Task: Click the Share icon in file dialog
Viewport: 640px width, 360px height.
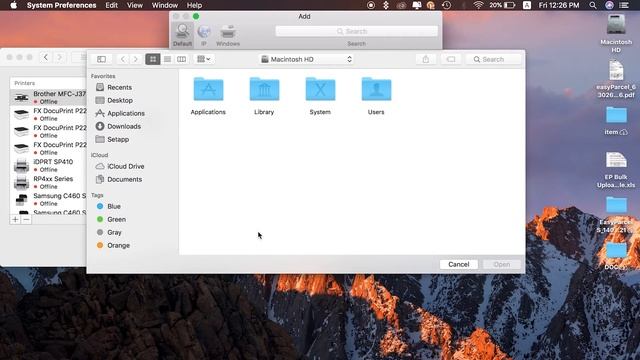Action: (426, 59)
